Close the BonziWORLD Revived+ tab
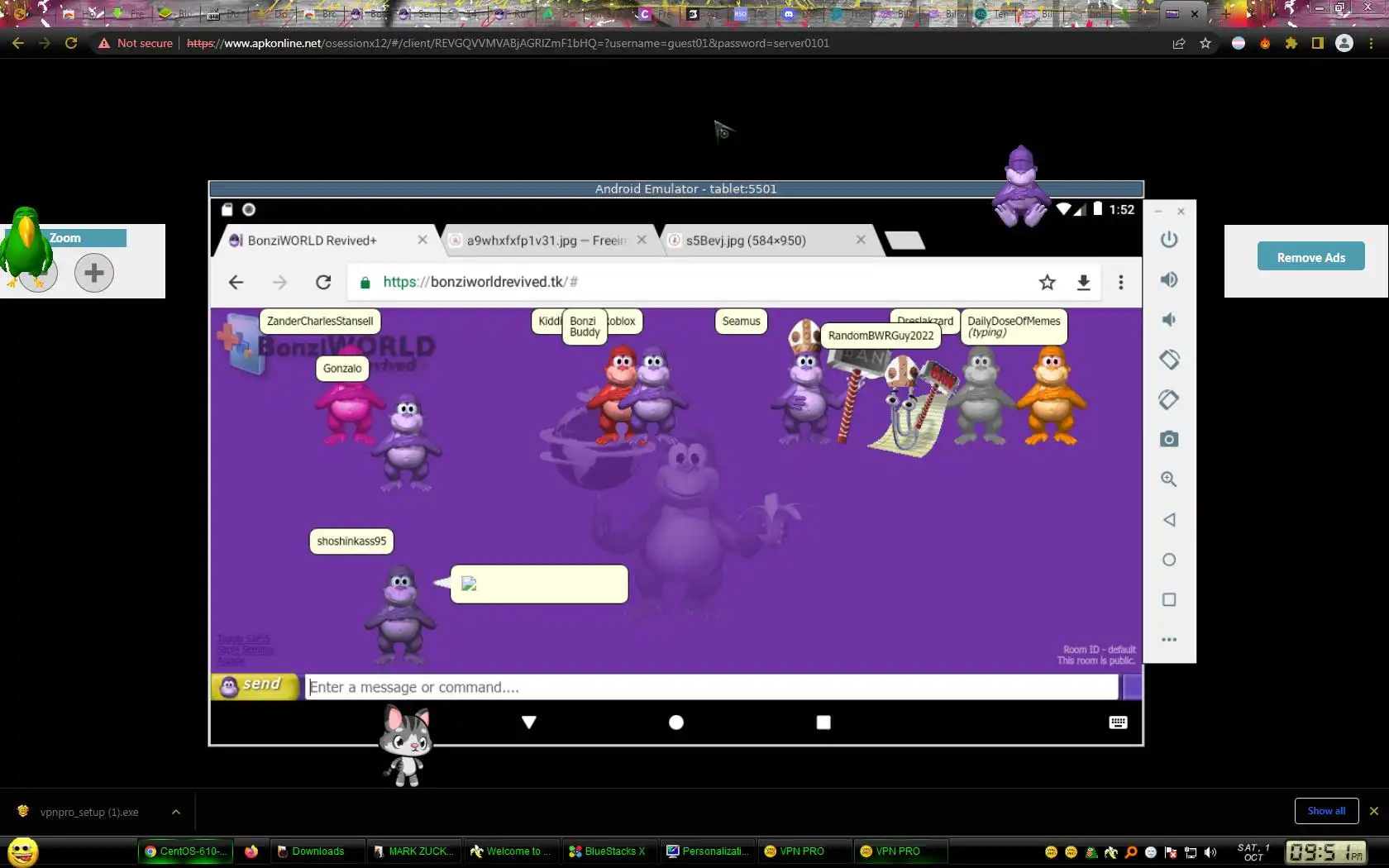This screenshot has height=868, width=1389. click(422, 240)
